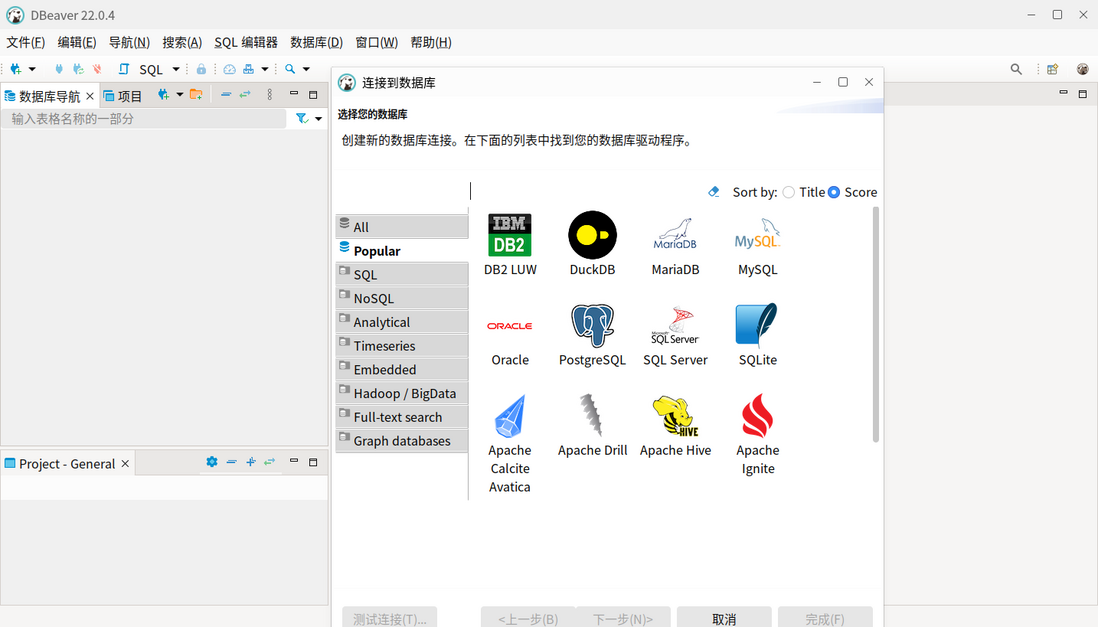
Task: Open the 搜索(A) menu
Action: click(182, 43)
